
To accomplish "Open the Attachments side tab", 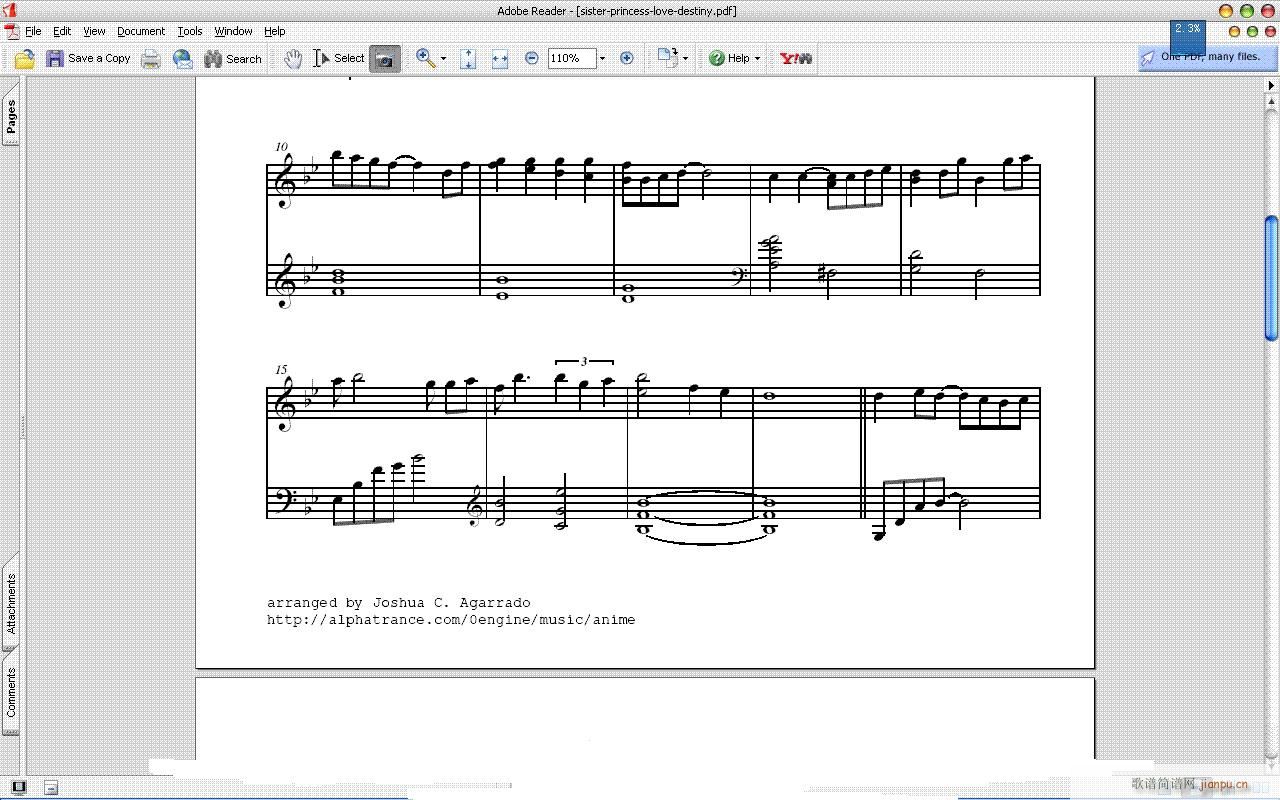I will click(11, 603).
